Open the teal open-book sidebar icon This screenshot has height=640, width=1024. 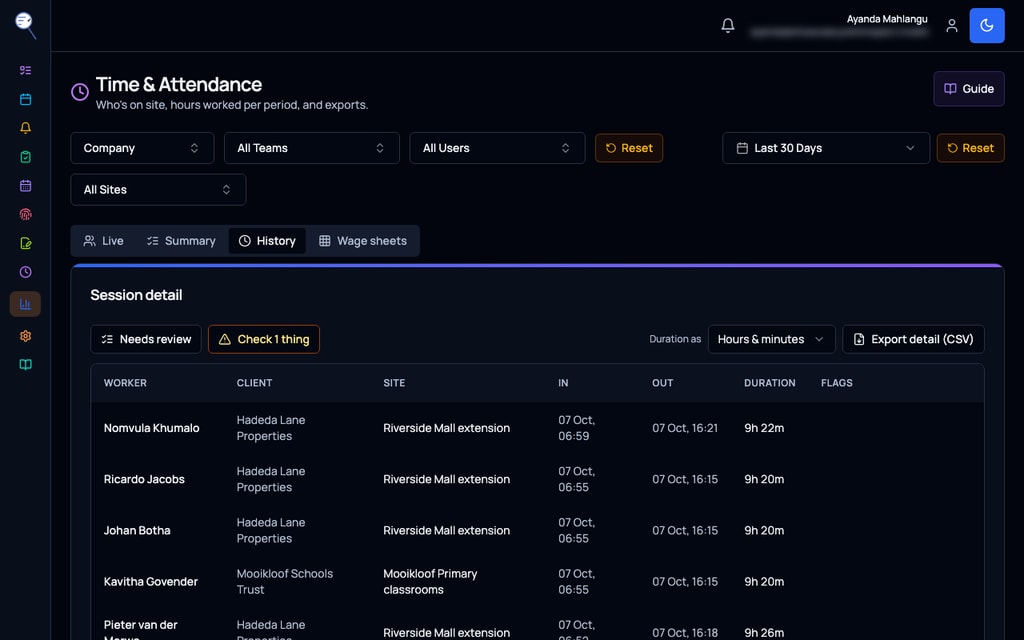(25, 364)
